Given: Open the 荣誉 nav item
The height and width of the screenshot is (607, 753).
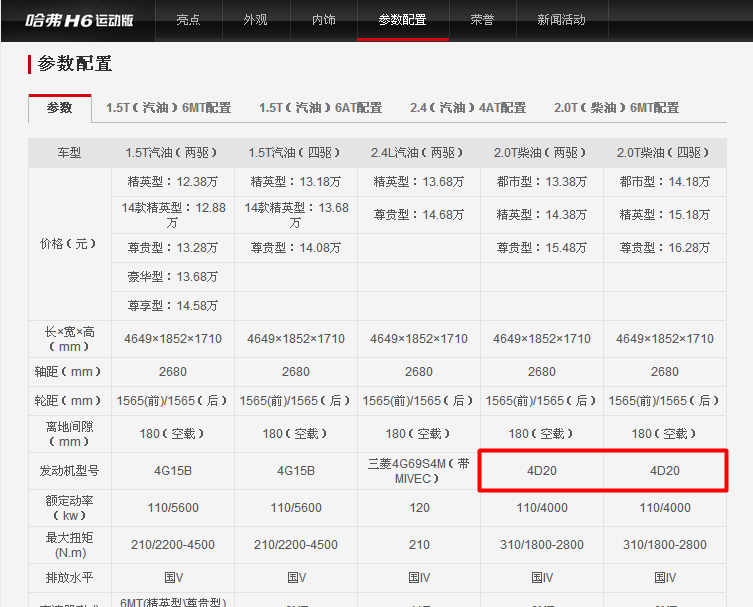Looking at the screenshot, I should tap(482, 20).
